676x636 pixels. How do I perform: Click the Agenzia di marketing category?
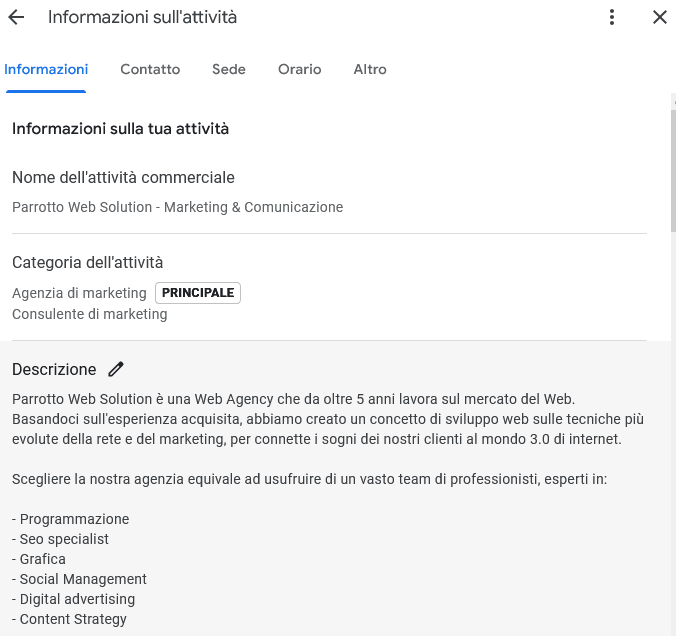pos(79,293)
